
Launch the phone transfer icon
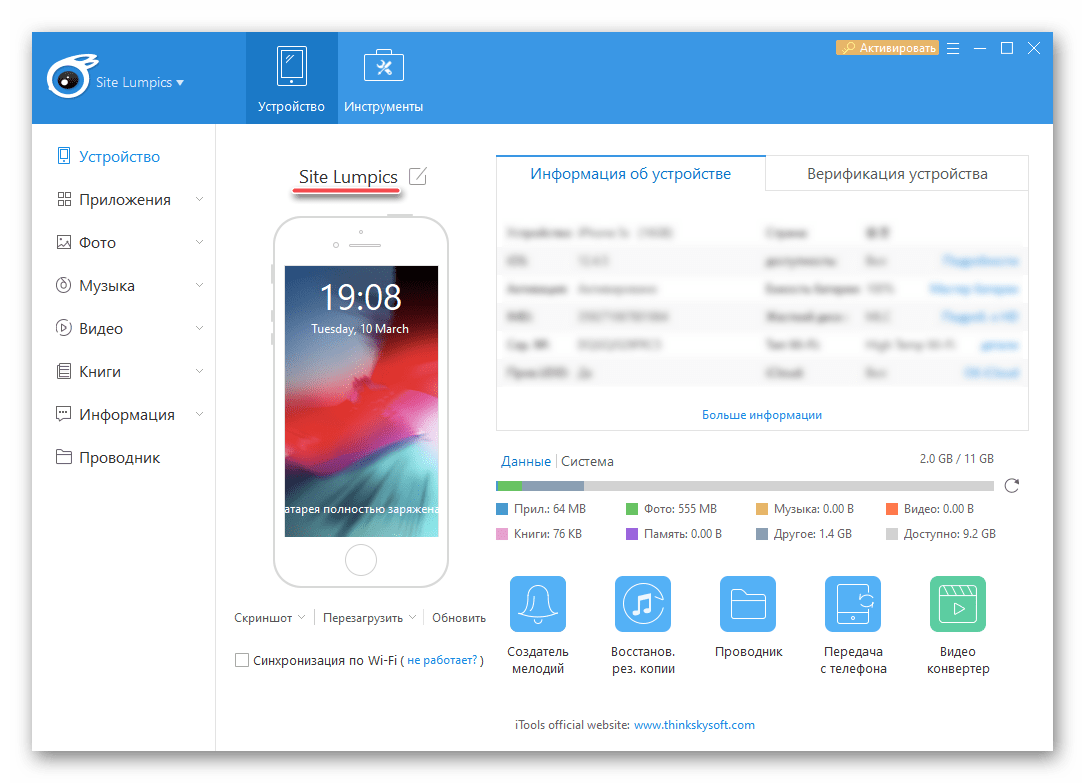853,604
